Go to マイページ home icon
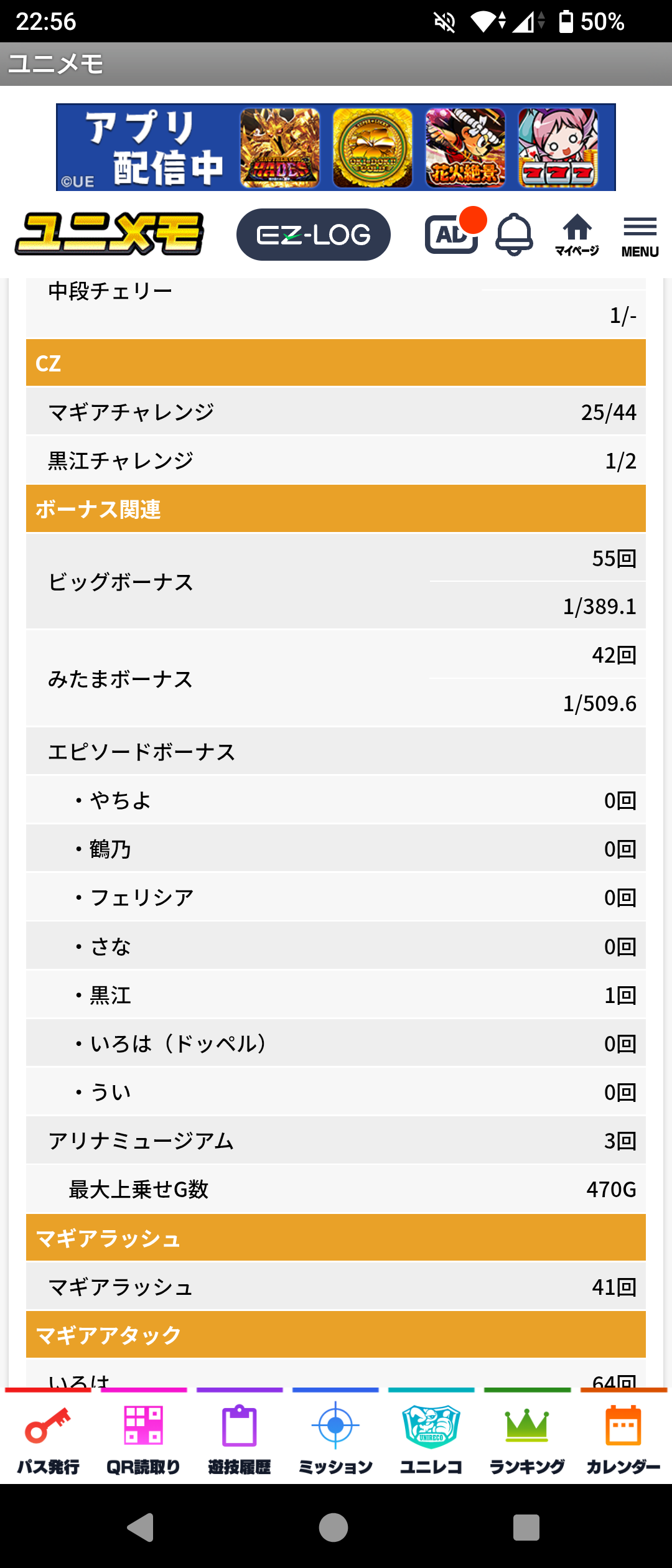Image resolution: width=672 pixels, height=1568 pixels. pos(577,234)
